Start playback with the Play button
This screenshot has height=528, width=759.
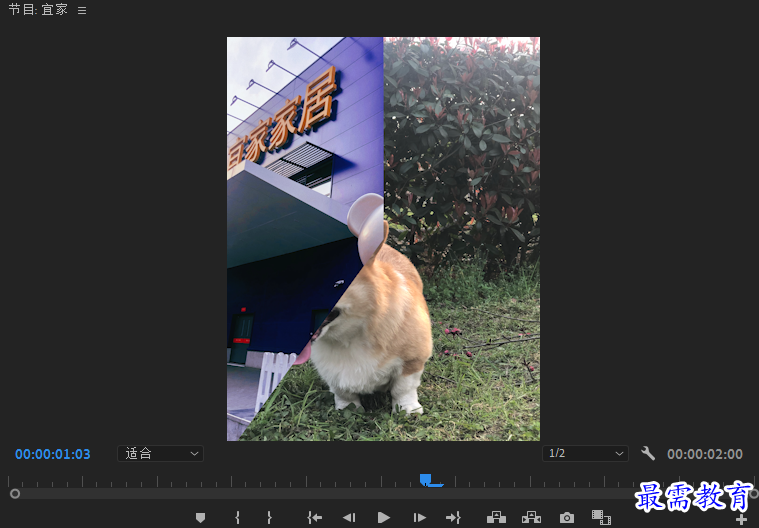pyautogui.click(x=384, y=517)
